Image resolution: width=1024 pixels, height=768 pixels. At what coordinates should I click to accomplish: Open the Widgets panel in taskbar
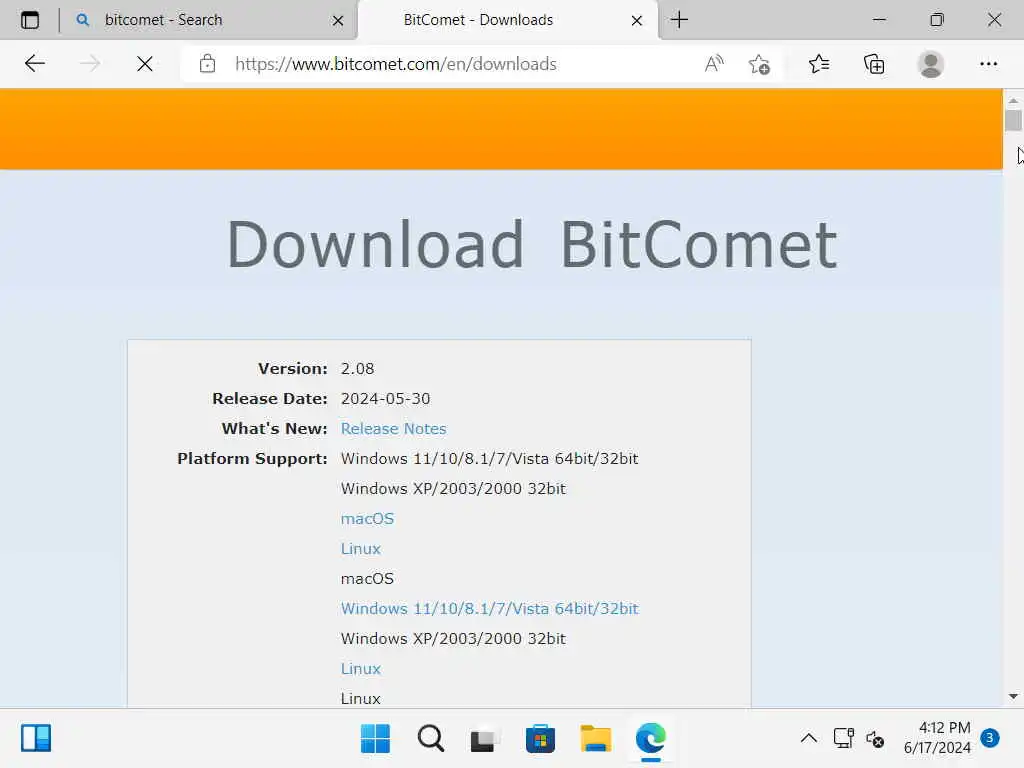(36, 739)
